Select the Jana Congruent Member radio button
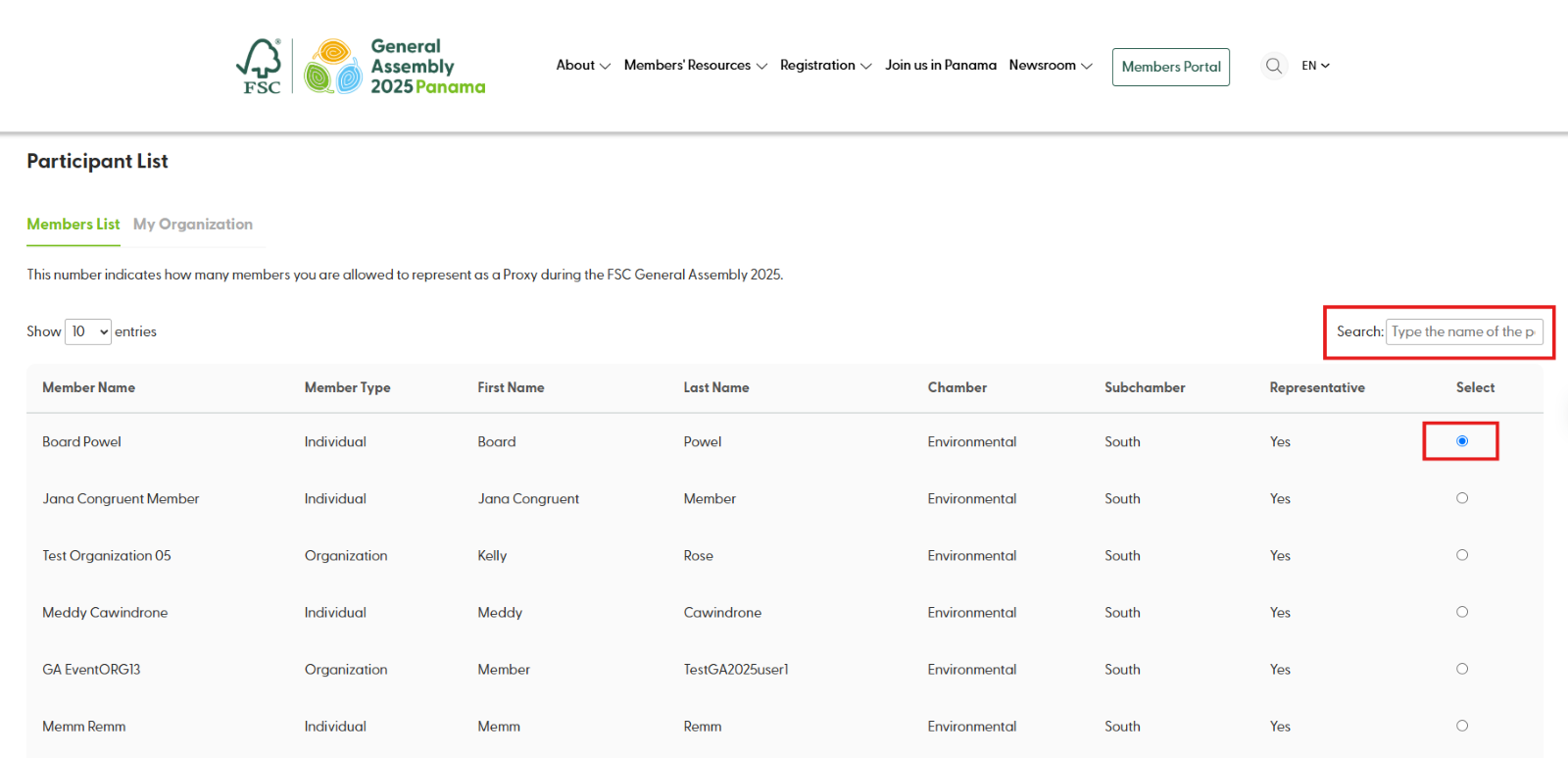 point(1461,498)
